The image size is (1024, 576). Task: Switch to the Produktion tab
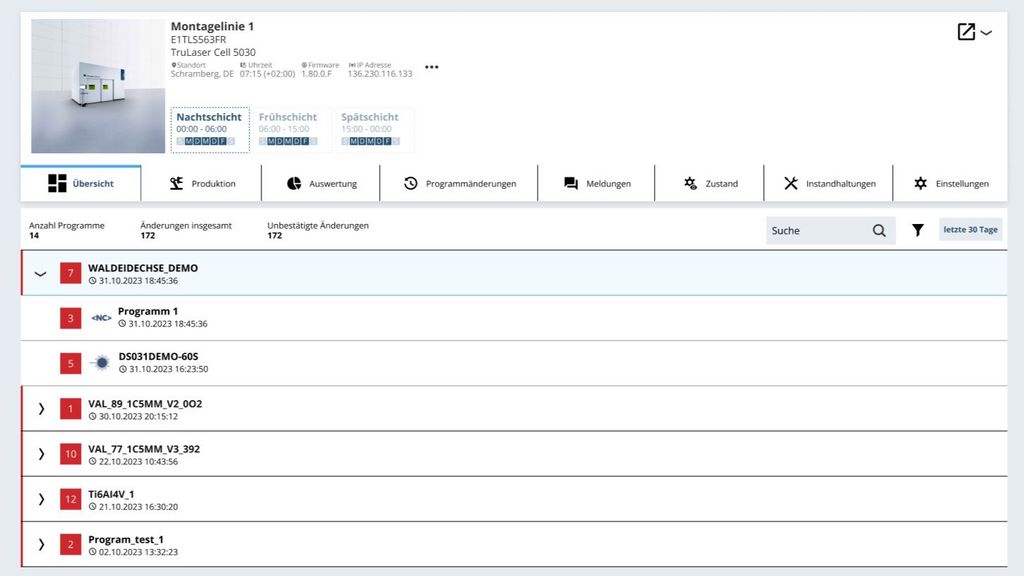coord(202,184)
